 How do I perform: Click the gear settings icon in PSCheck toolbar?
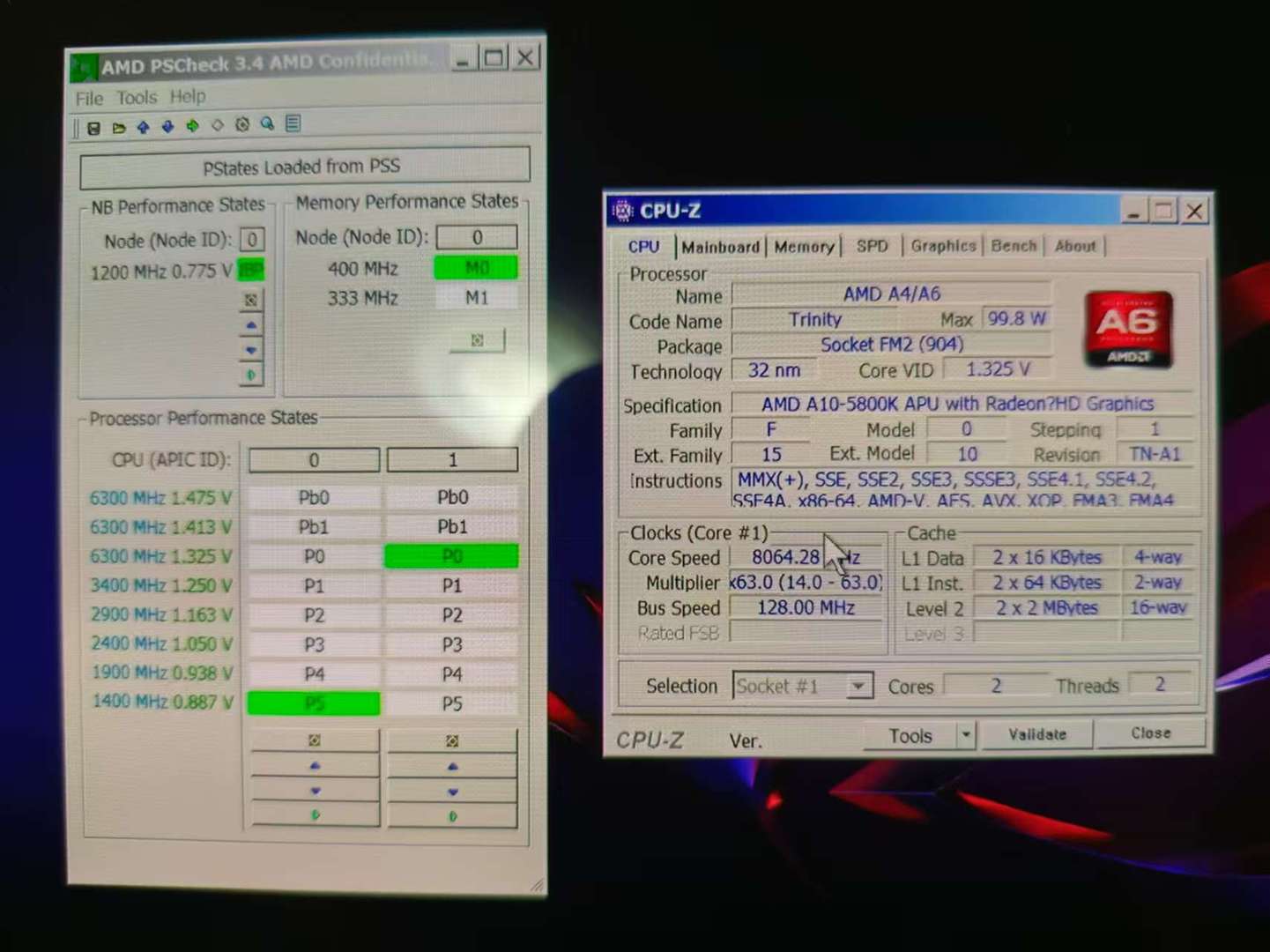point(242,125)
